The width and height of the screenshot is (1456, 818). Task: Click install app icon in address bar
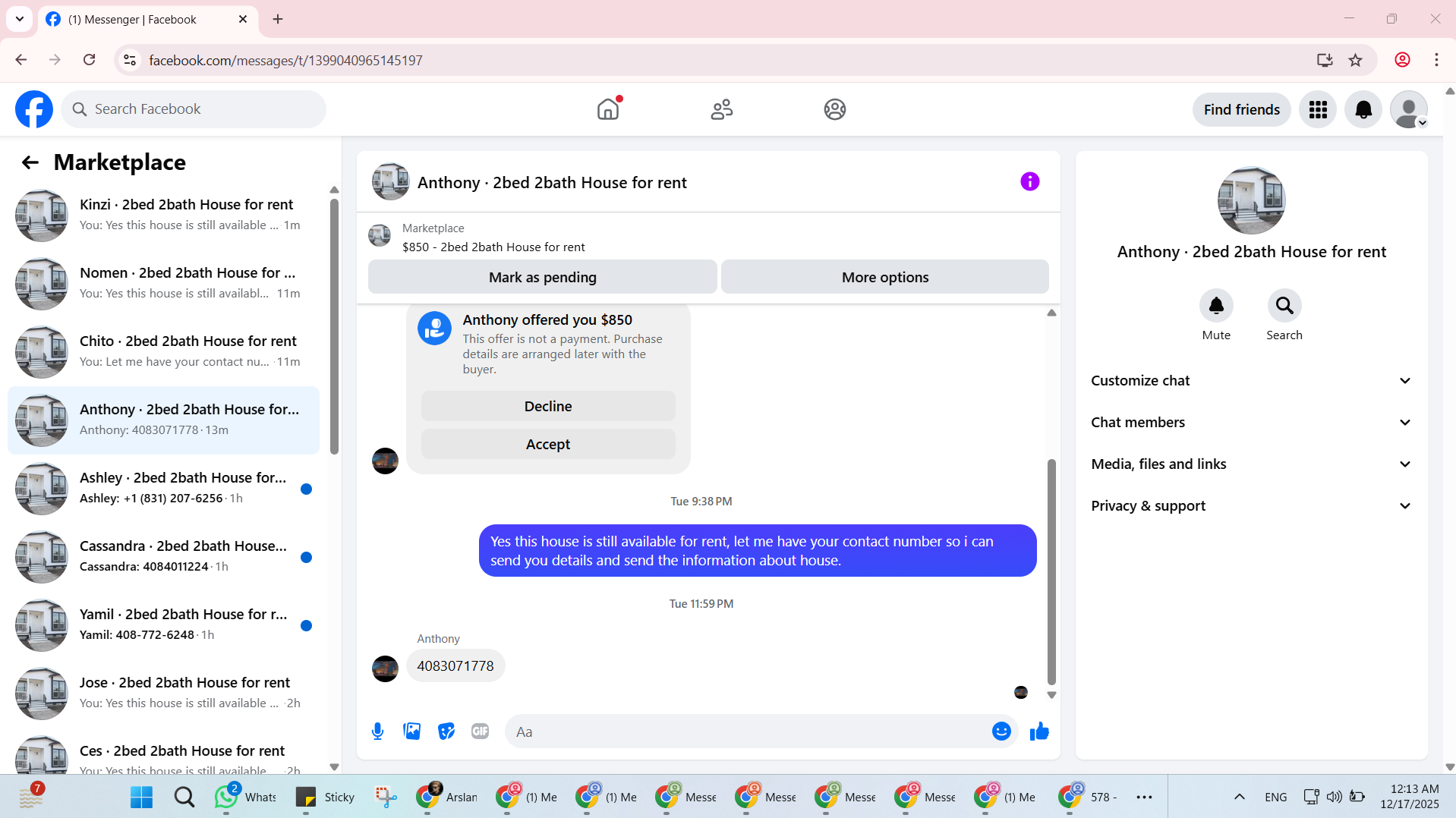click(x=1325, y=60)
